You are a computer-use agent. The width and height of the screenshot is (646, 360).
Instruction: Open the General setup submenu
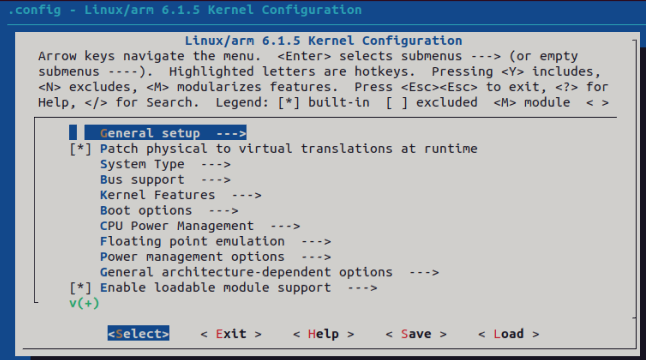(165, 133)
